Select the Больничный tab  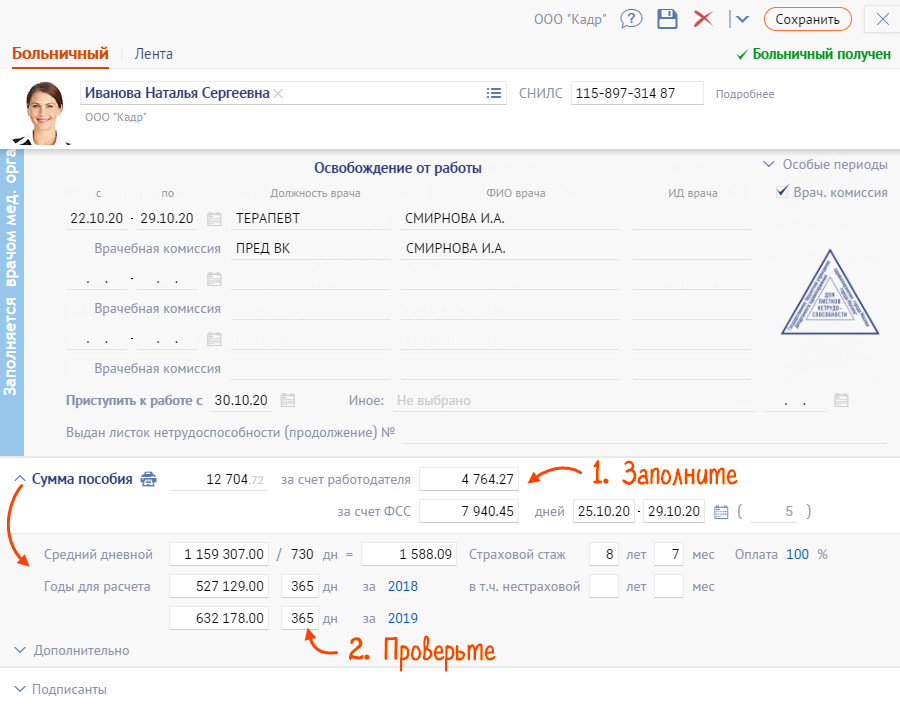(60, 54)
